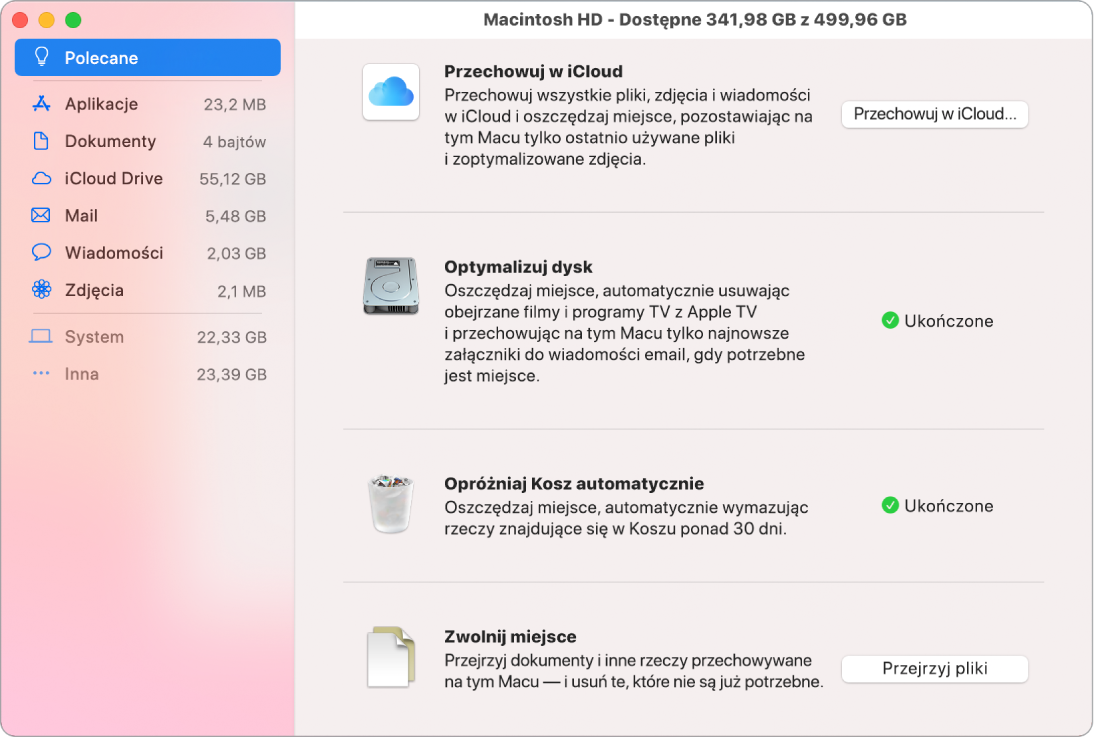Click the Przejrzyj pliki button

pos(935,668)
